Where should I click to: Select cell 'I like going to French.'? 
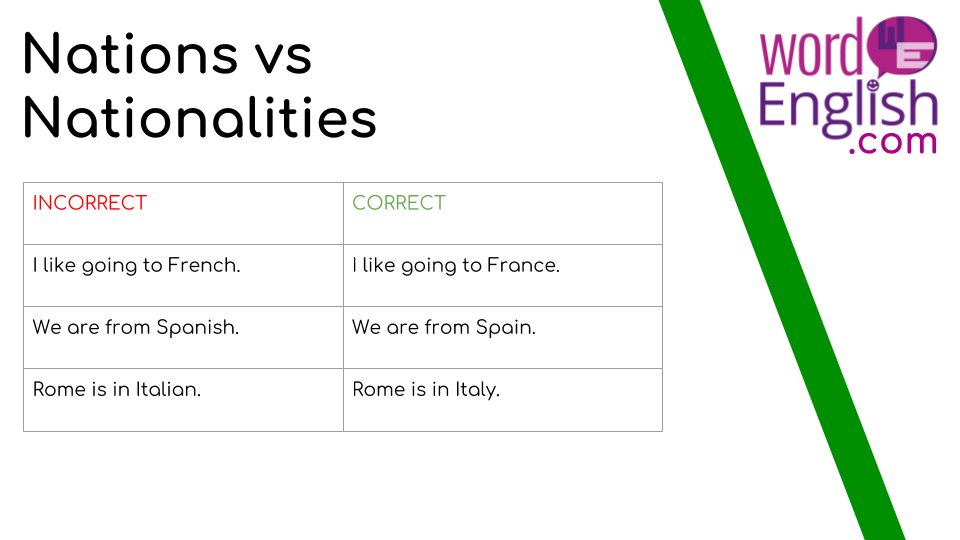pos(183,276)
